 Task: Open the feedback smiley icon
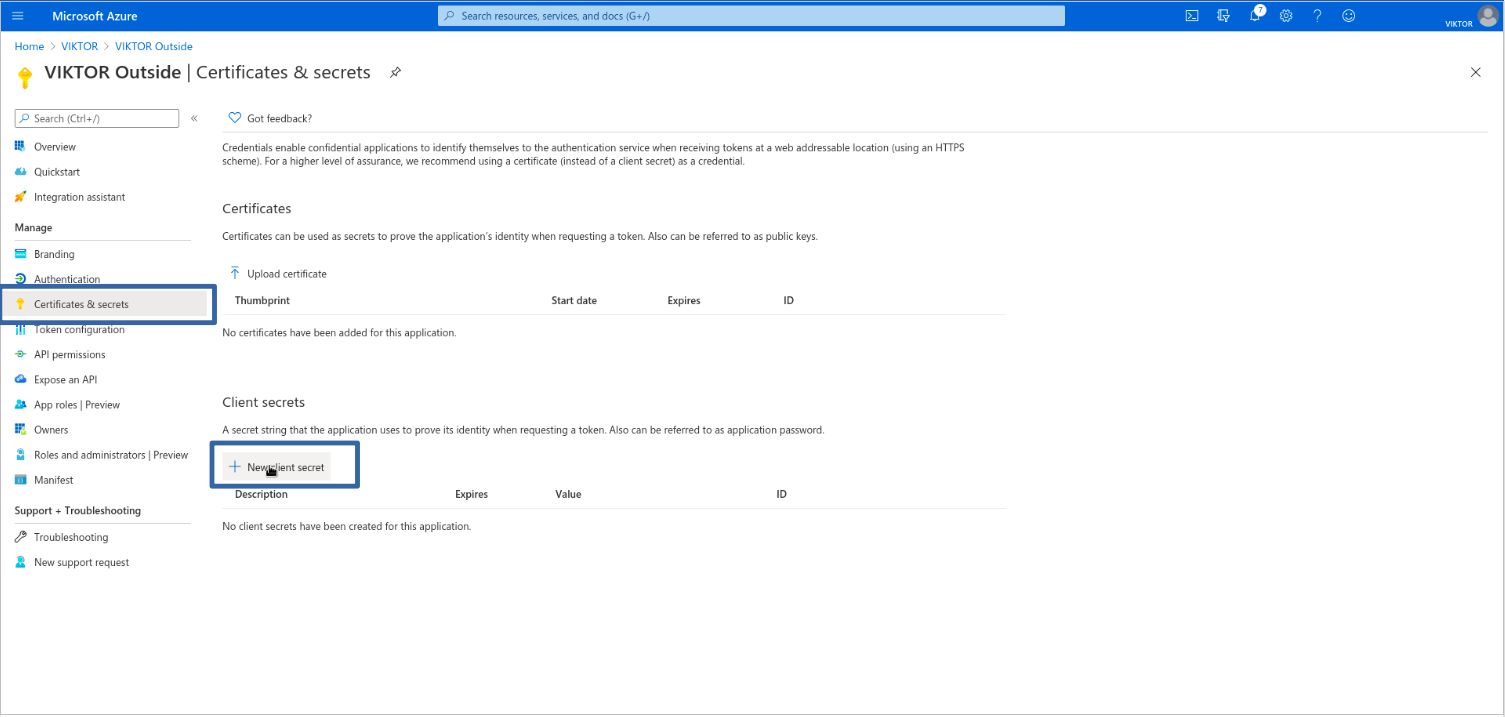[x=1348, y=16]
